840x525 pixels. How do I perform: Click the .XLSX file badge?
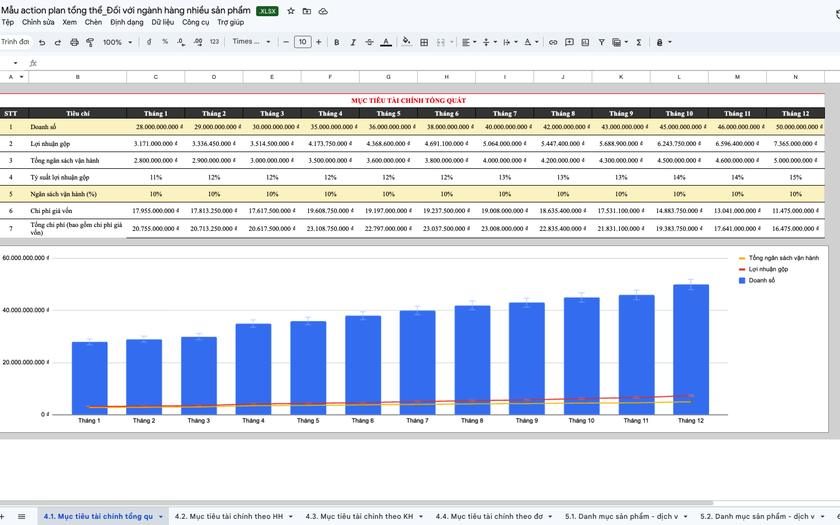coord(267,11)
